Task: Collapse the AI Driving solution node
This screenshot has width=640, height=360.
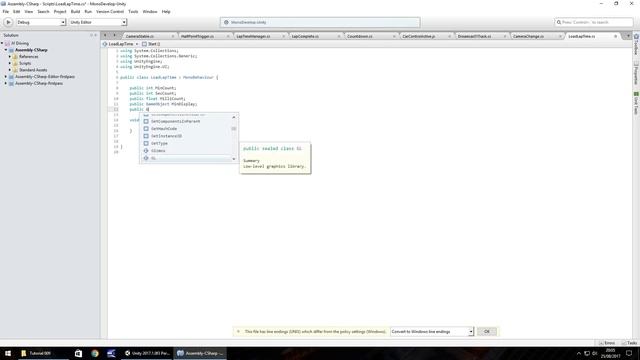Action: coord(2,43)
